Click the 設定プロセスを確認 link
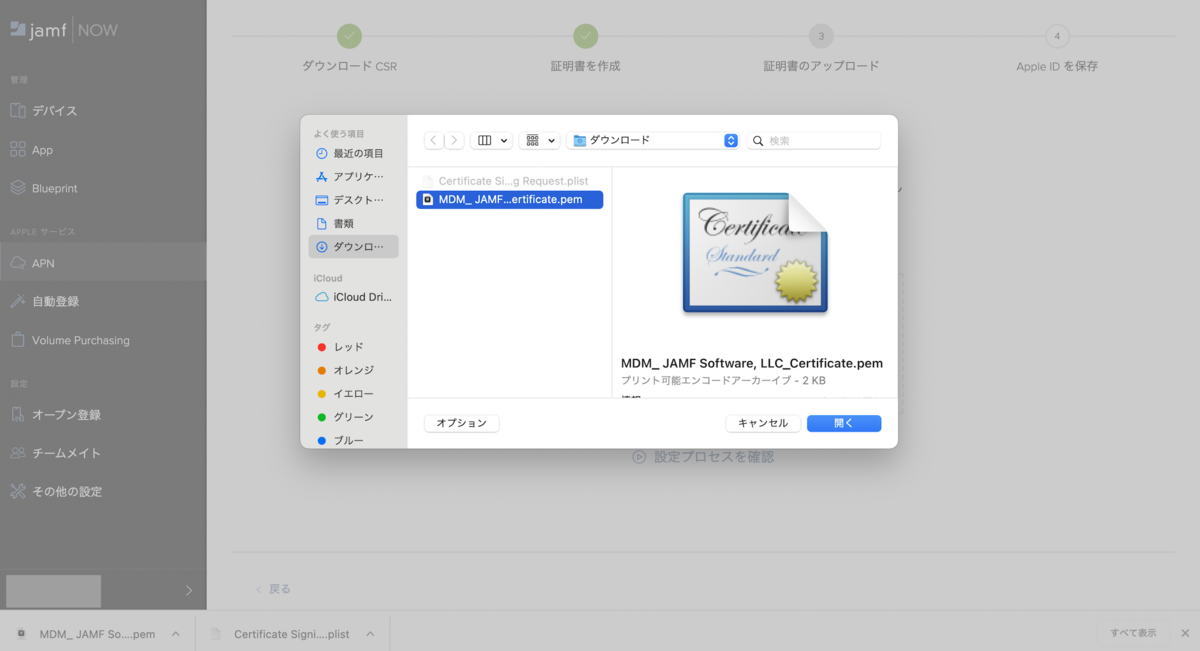This screenshot has width=1200, height=651. point(703,457)
